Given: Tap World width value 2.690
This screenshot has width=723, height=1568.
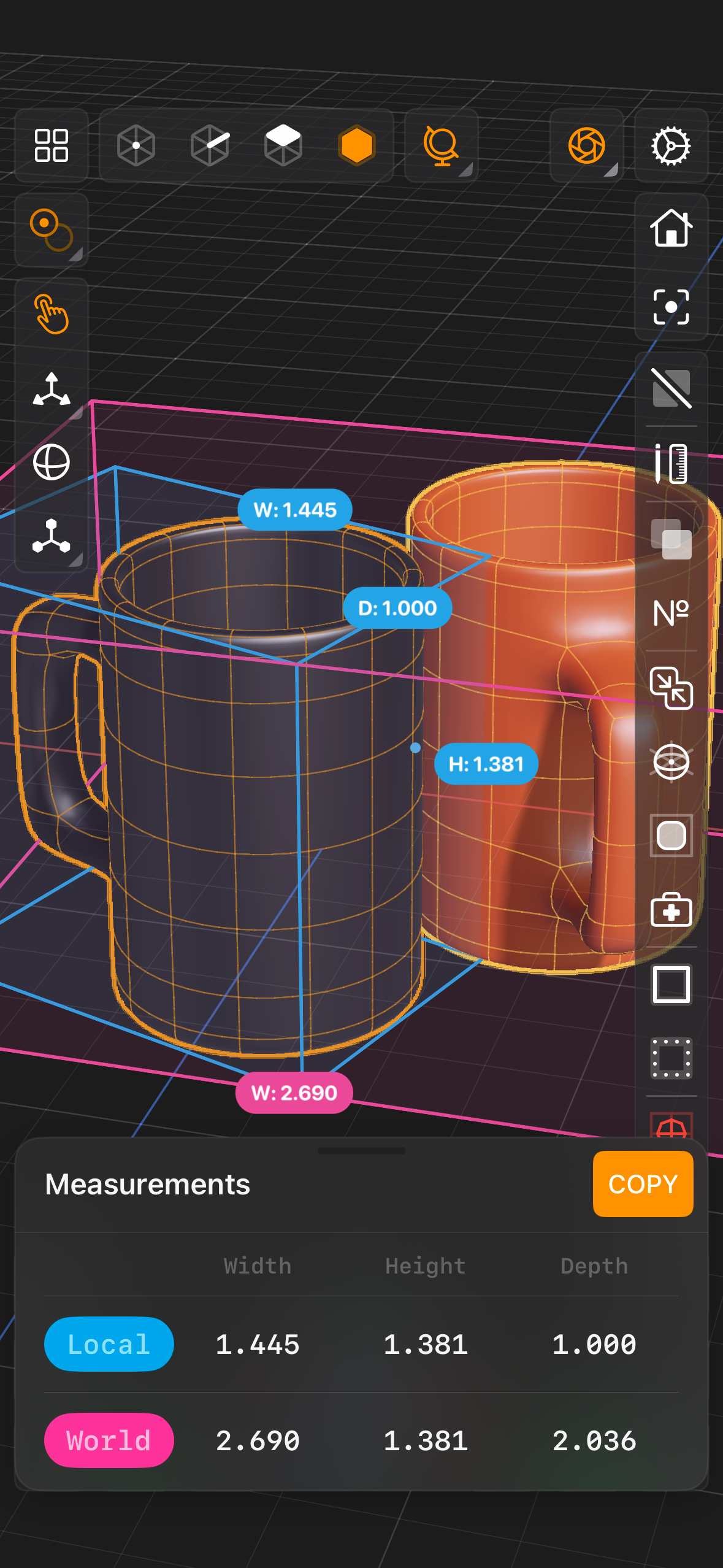Looking at the screenshot, I should click(x=258, y=1440).
